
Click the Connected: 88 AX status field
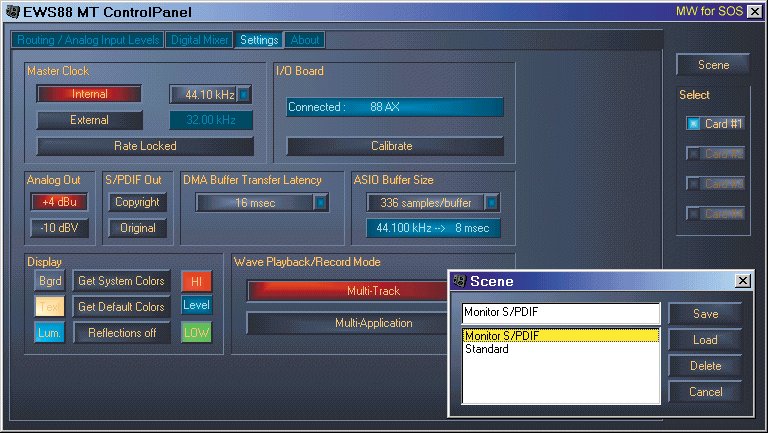395,107
